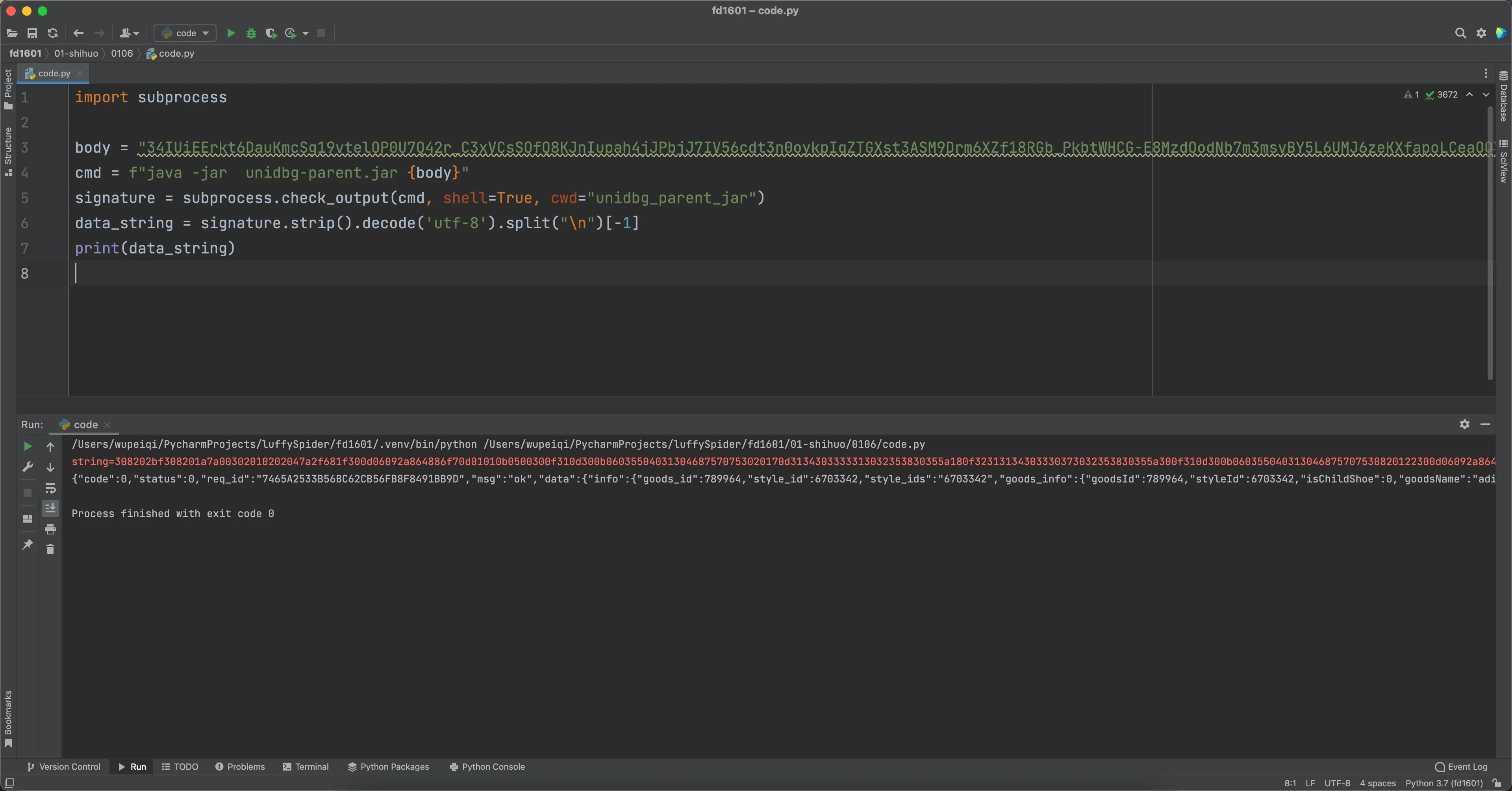
Task: Rerun 'code' from Run panel
Action: pyautogui.click(x=28, y=447)
